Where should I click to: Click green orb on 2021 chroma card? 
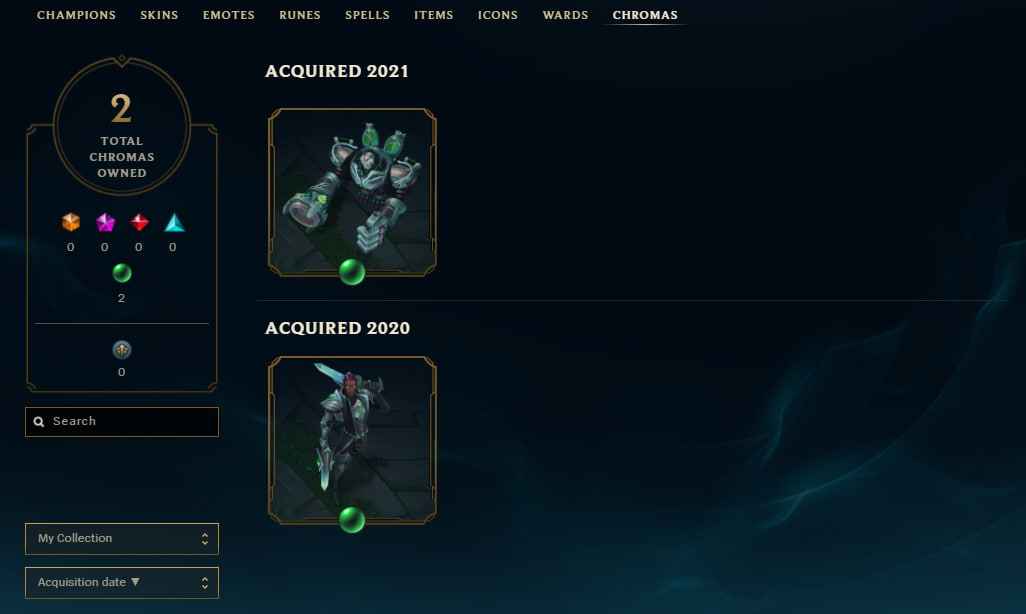(x=352, y=272)
